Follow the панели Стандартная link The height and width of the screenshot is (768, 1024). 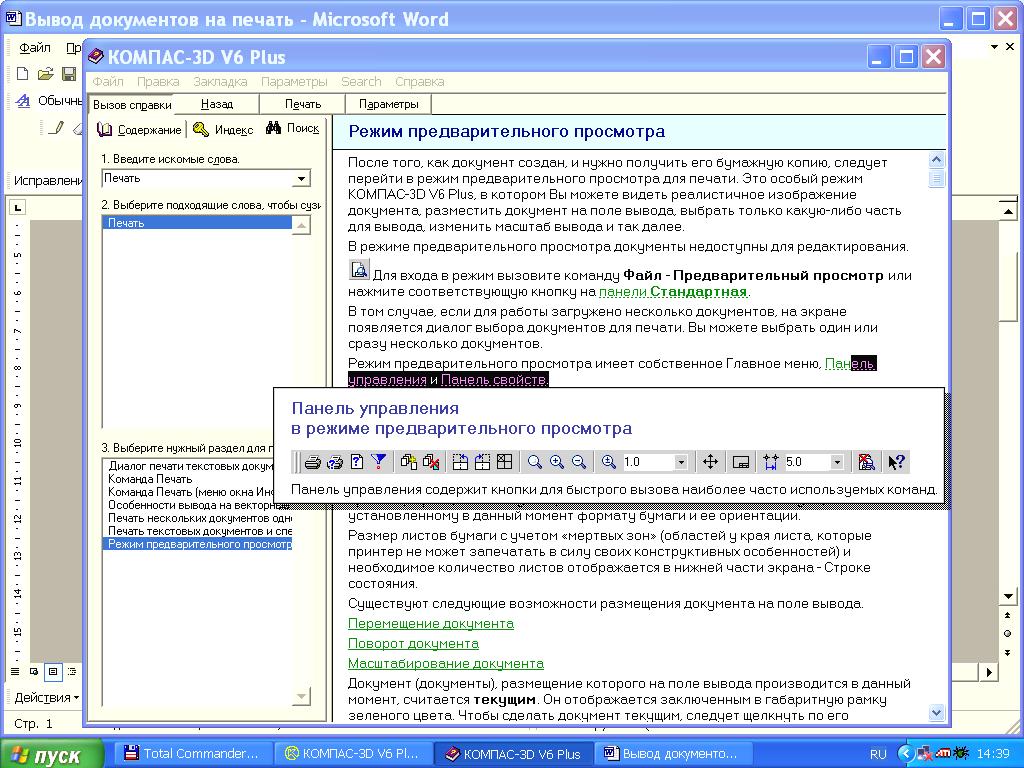pos(673,291)
